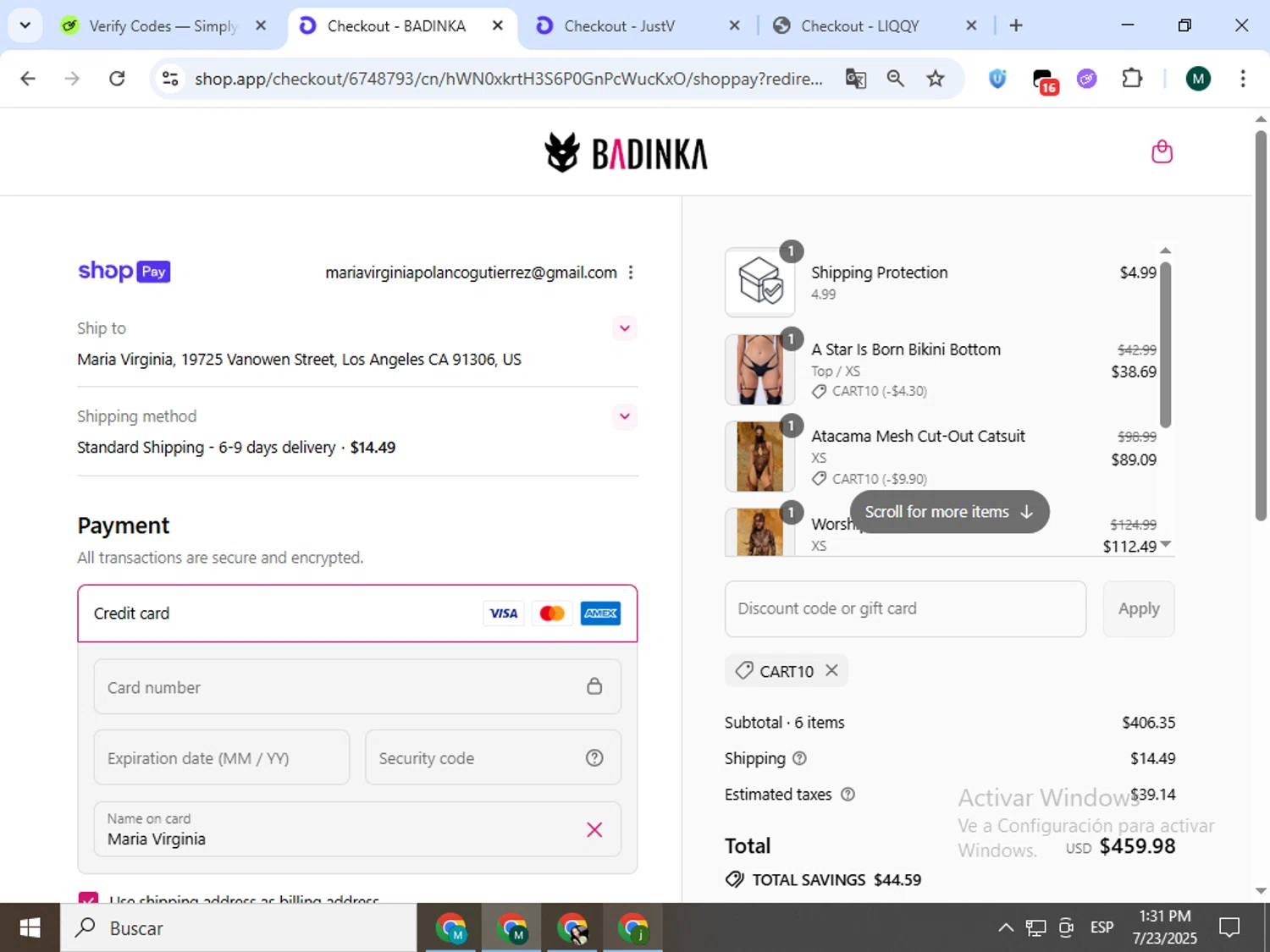Reload the current page
1270x952 pixels.
pos(117,79)
